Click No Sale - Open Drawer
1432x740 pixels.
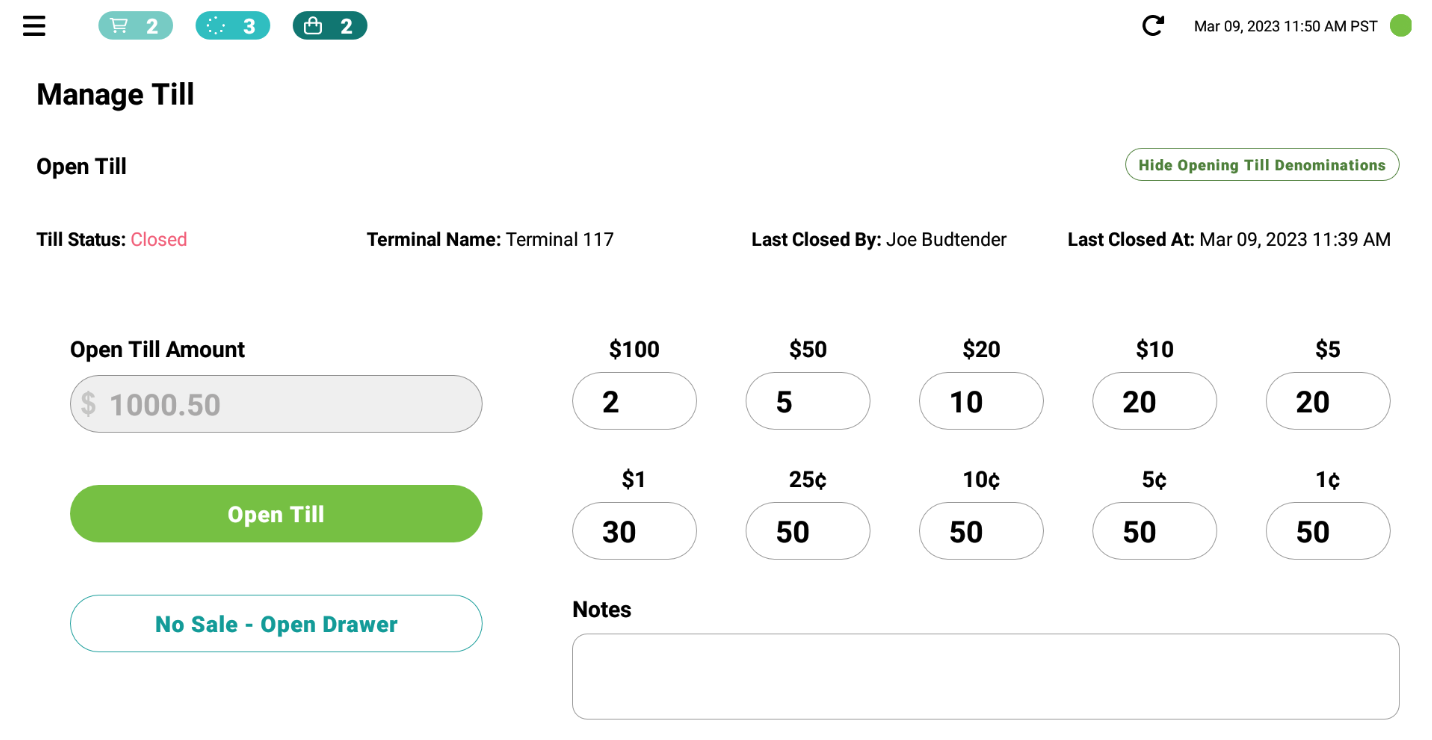(x=276, y=624)
